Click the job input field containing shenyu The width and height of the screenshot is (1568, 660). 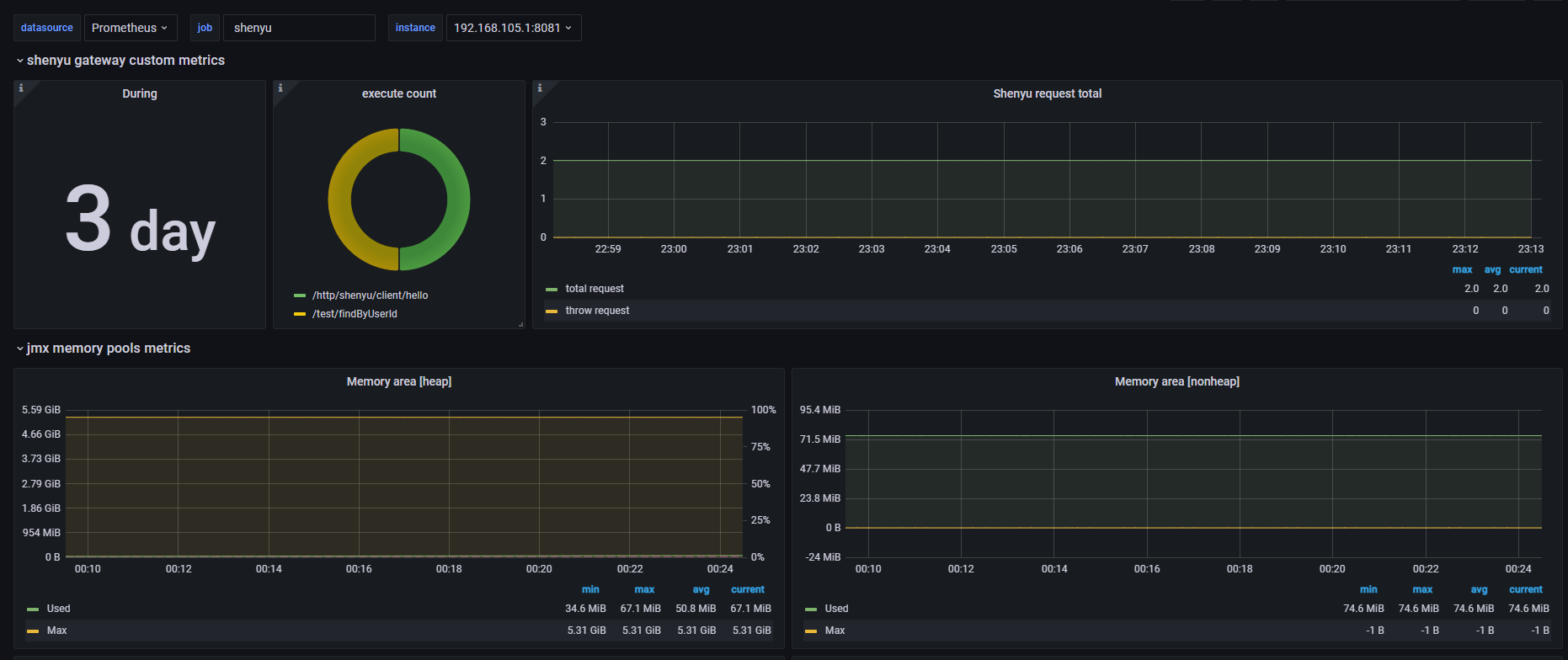tap(298, 28)
